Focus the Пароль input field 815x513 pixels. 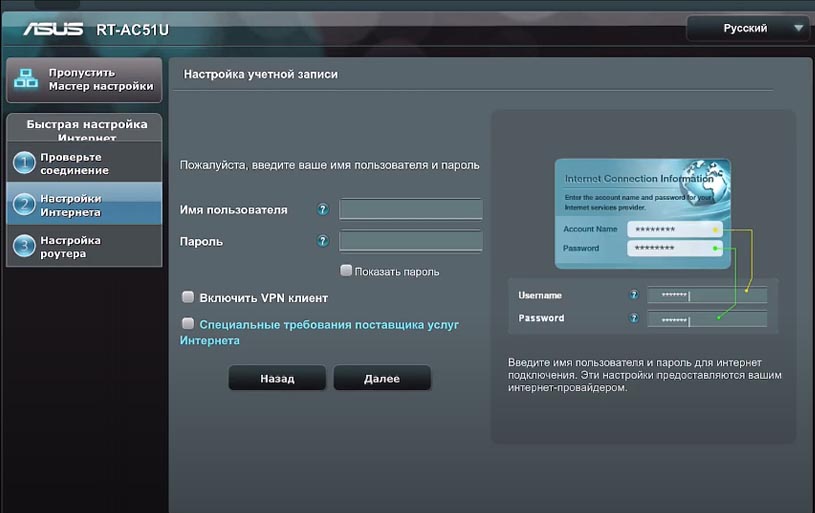pos(410,241)
